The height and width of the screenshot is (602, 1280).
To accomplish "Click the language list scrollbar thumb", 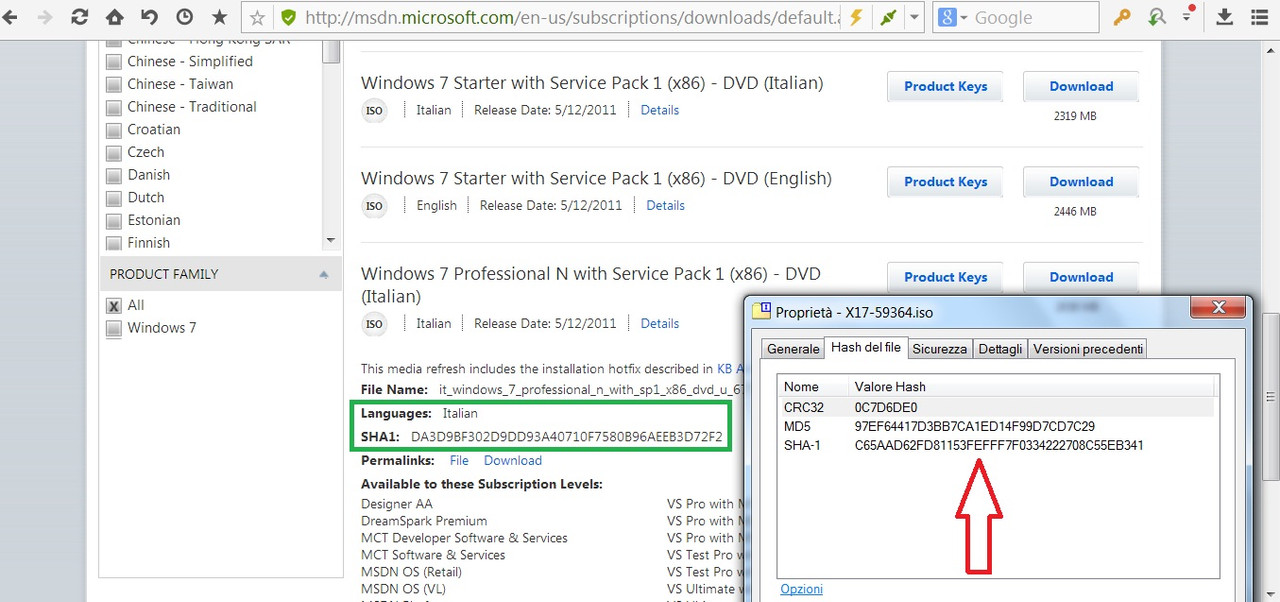I will pyautogui.click(x=331, y=51).
